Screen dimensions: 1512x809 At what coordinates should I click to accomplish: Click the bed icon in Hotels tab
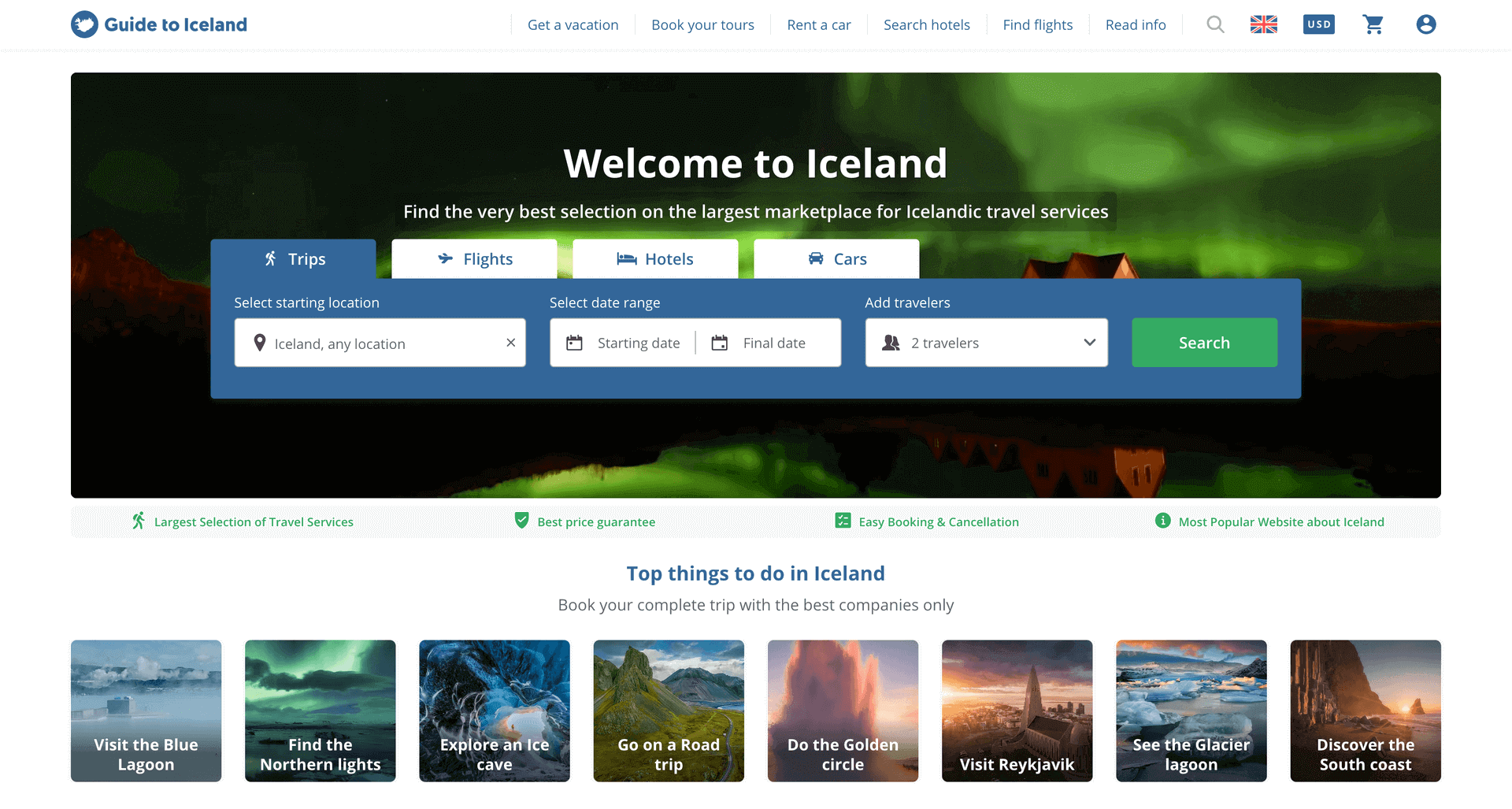point(627,258)
